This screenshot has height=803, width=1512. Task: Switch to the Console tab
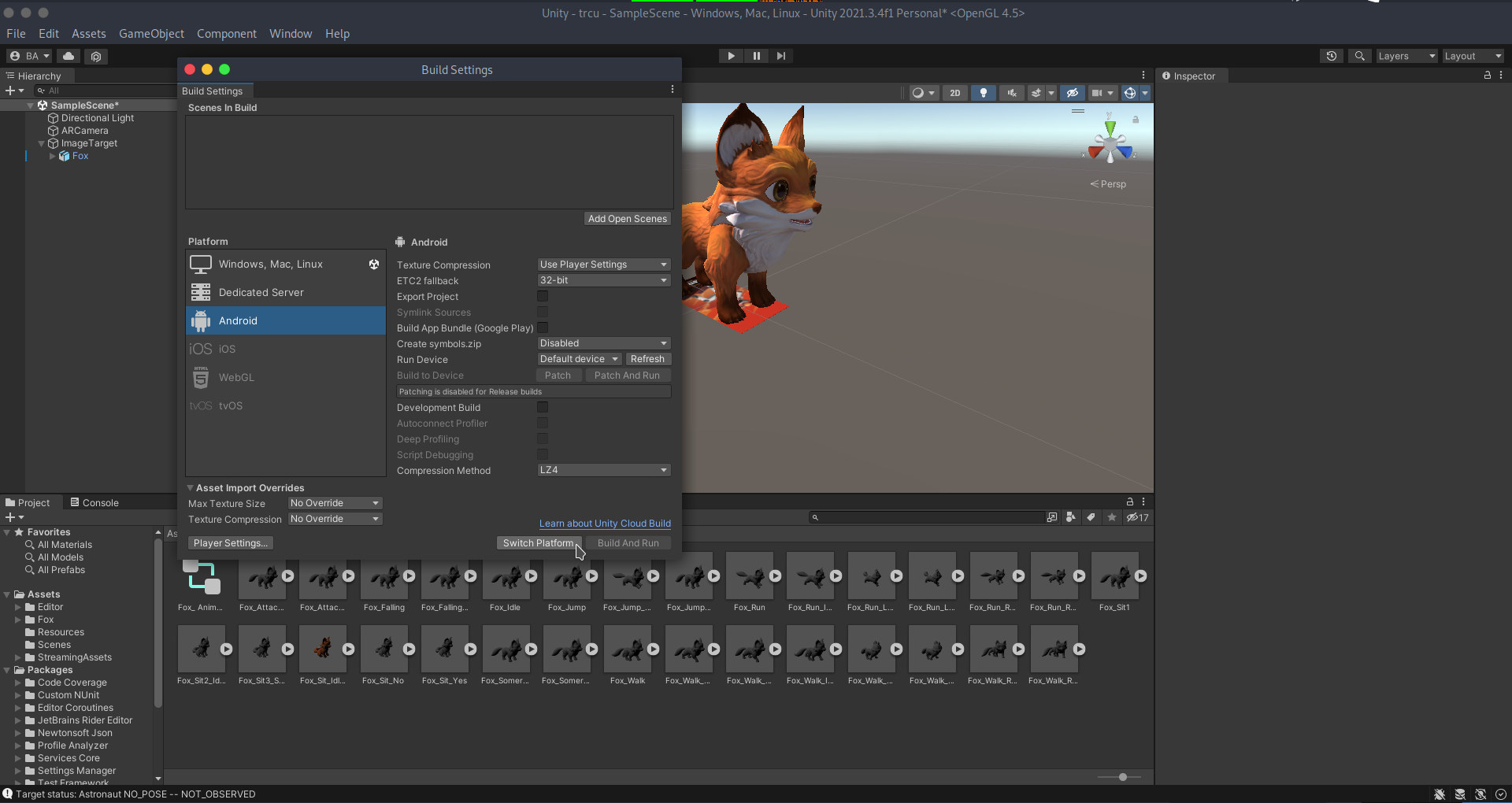(x=94, y=502)
